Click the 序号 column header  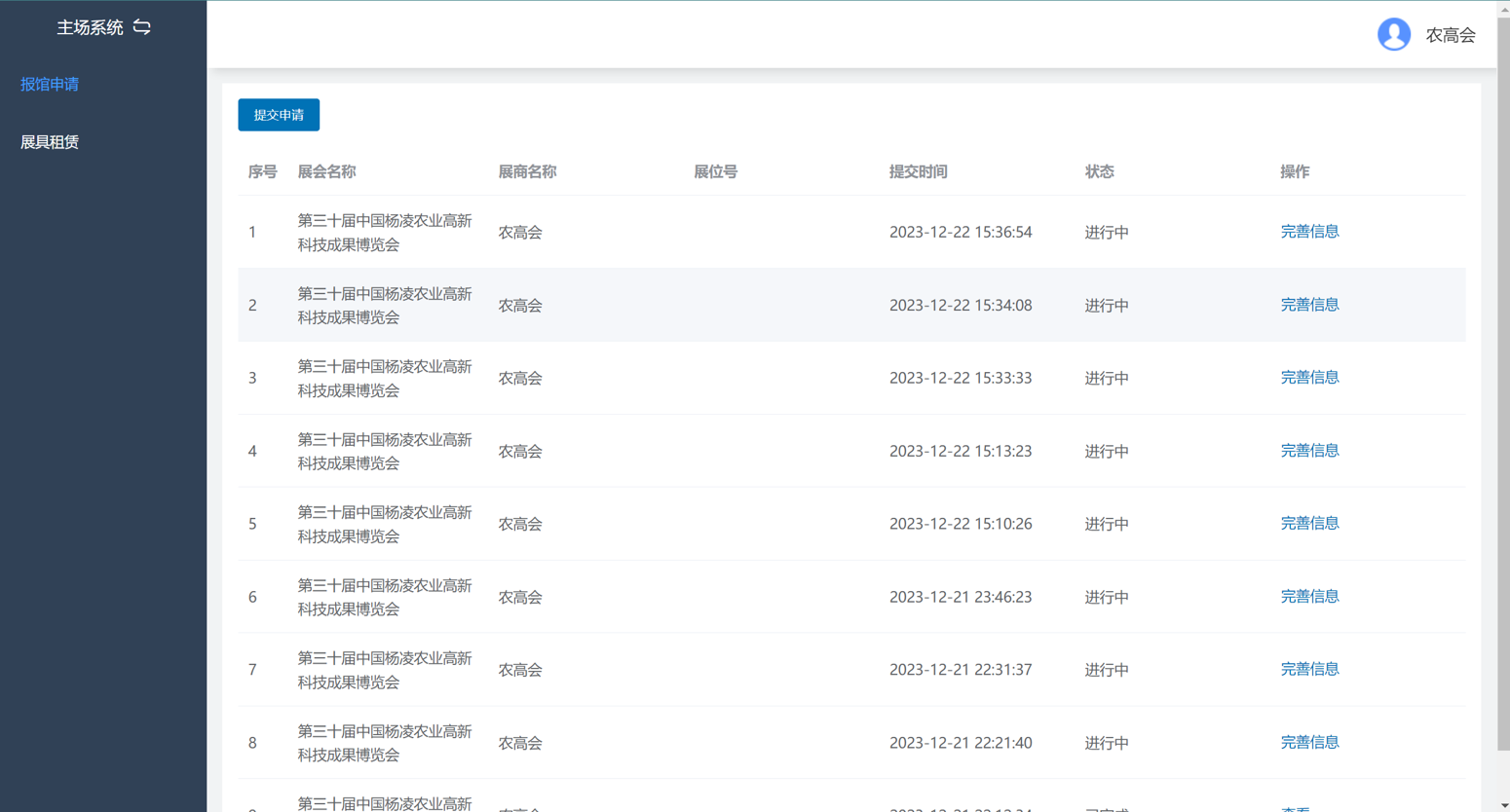click(x=262, y=171)
